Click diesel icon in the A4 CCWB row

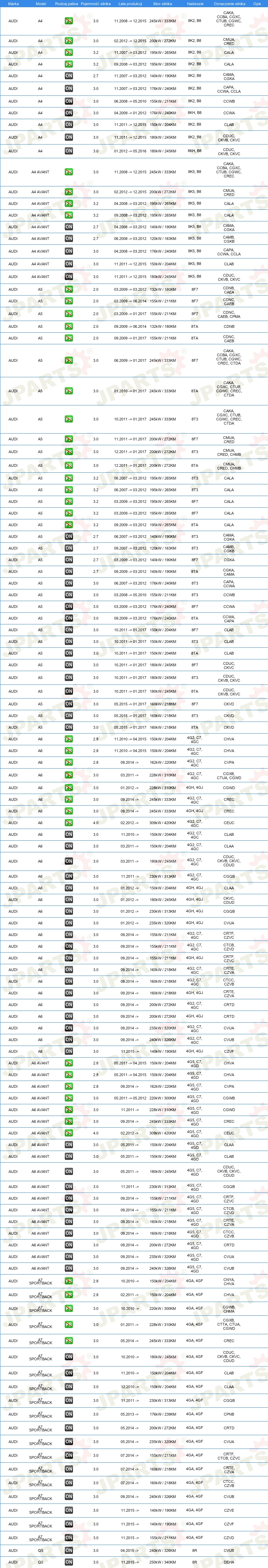coord(69,101)
